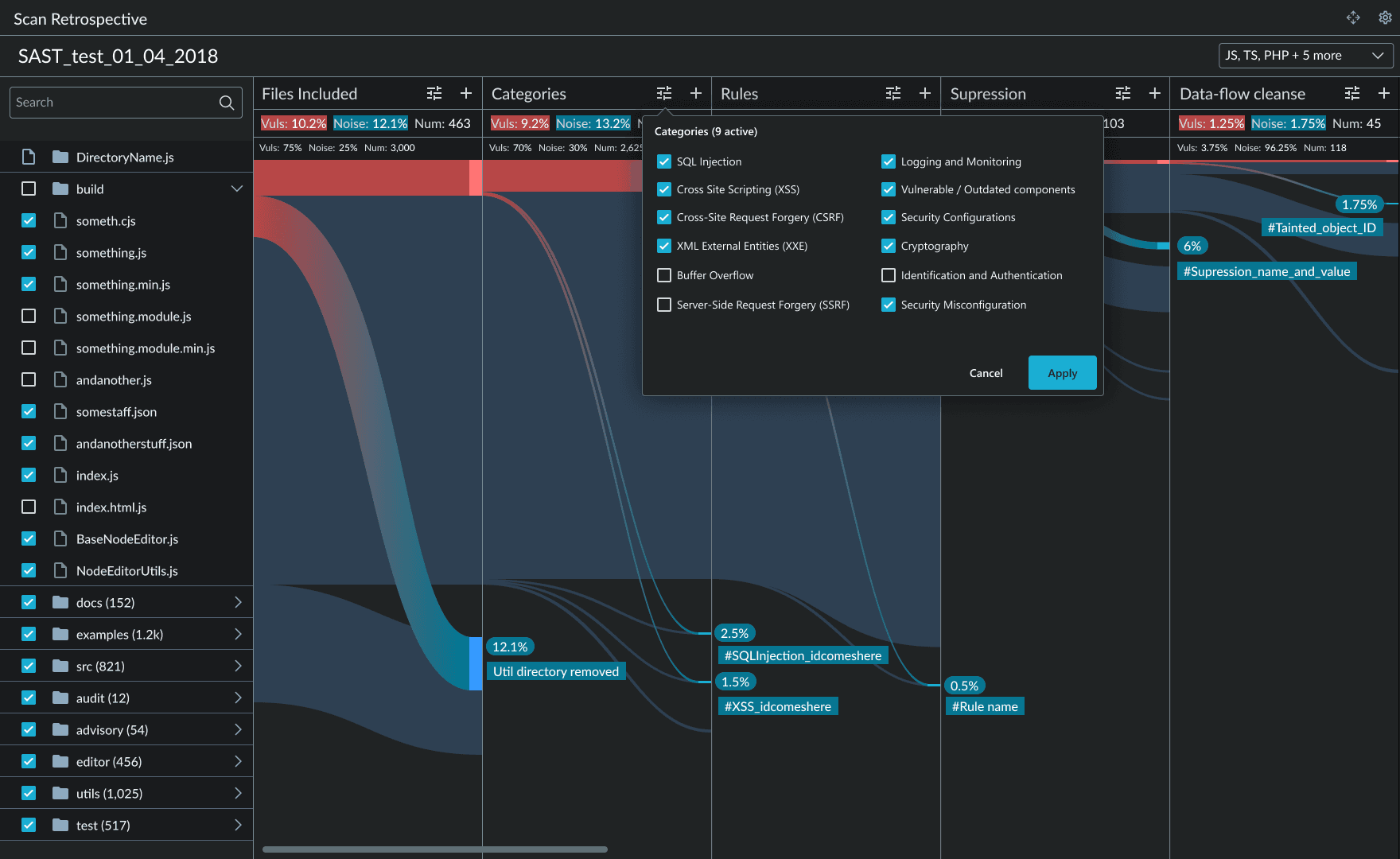Viewport: 1400px width, 859px height.
Task: Uncheck the SQL Injection category
Action: pos(664,161)
